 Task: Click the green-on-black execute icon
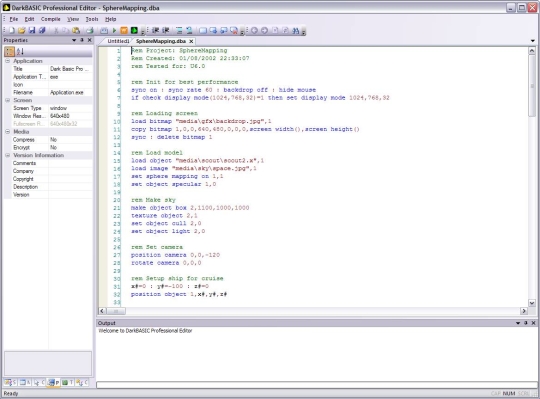click(x=134, y=31)
